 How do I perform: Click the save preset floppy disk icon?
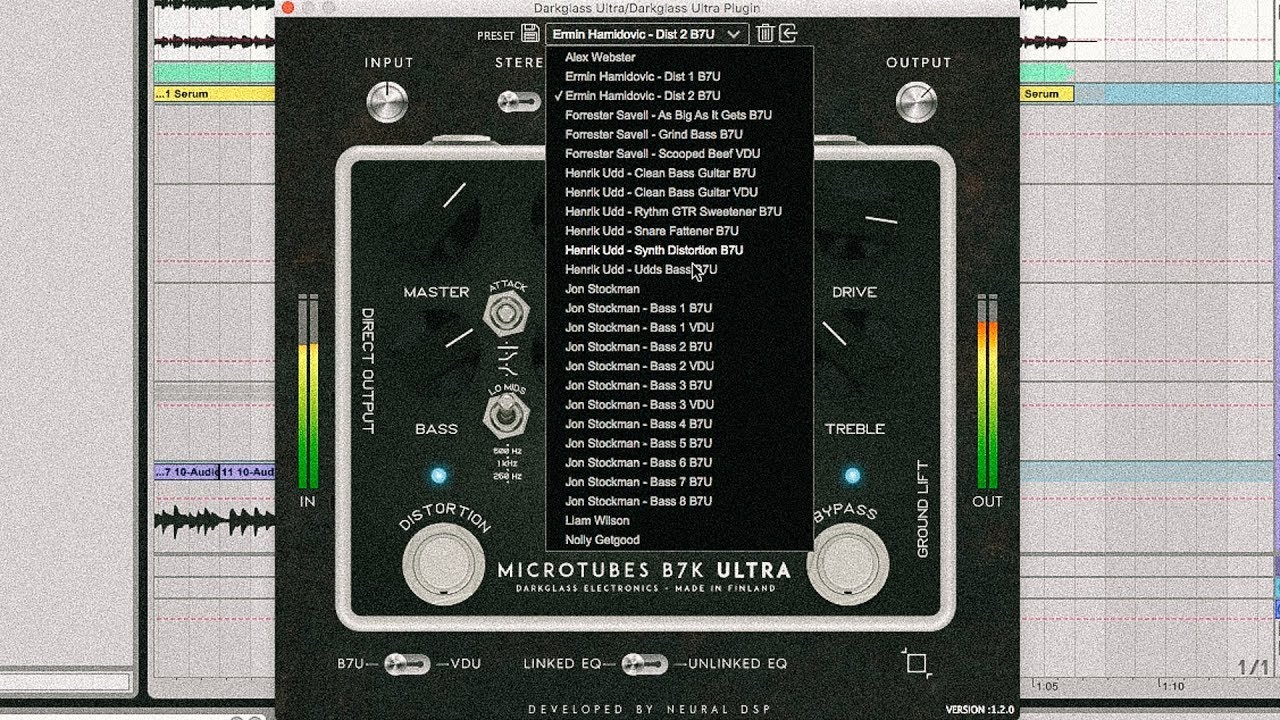click(x=530, y=34)
